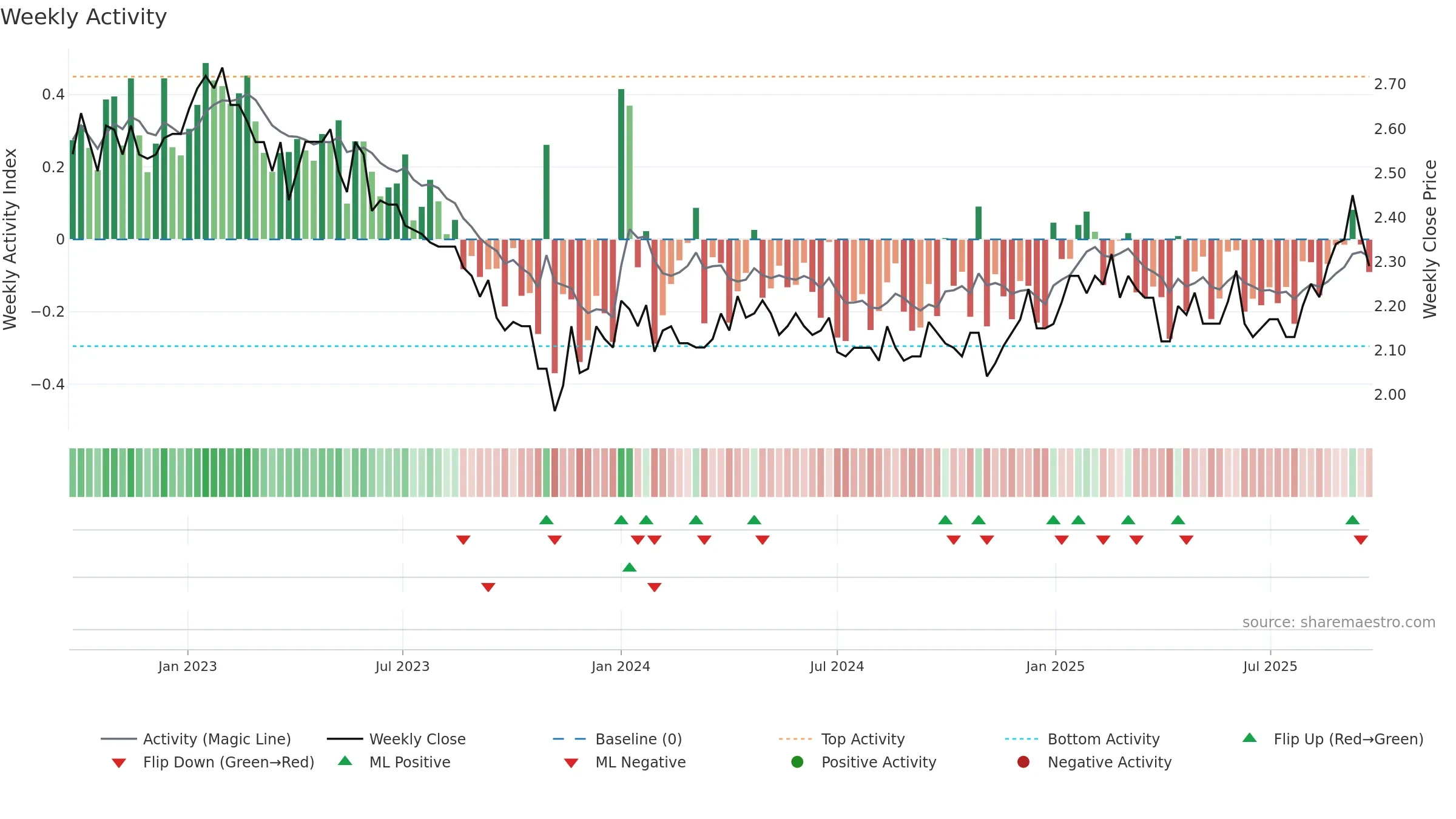
Task: Click the tallest green activity bar at Jan 2024
Action: [621, 164]
